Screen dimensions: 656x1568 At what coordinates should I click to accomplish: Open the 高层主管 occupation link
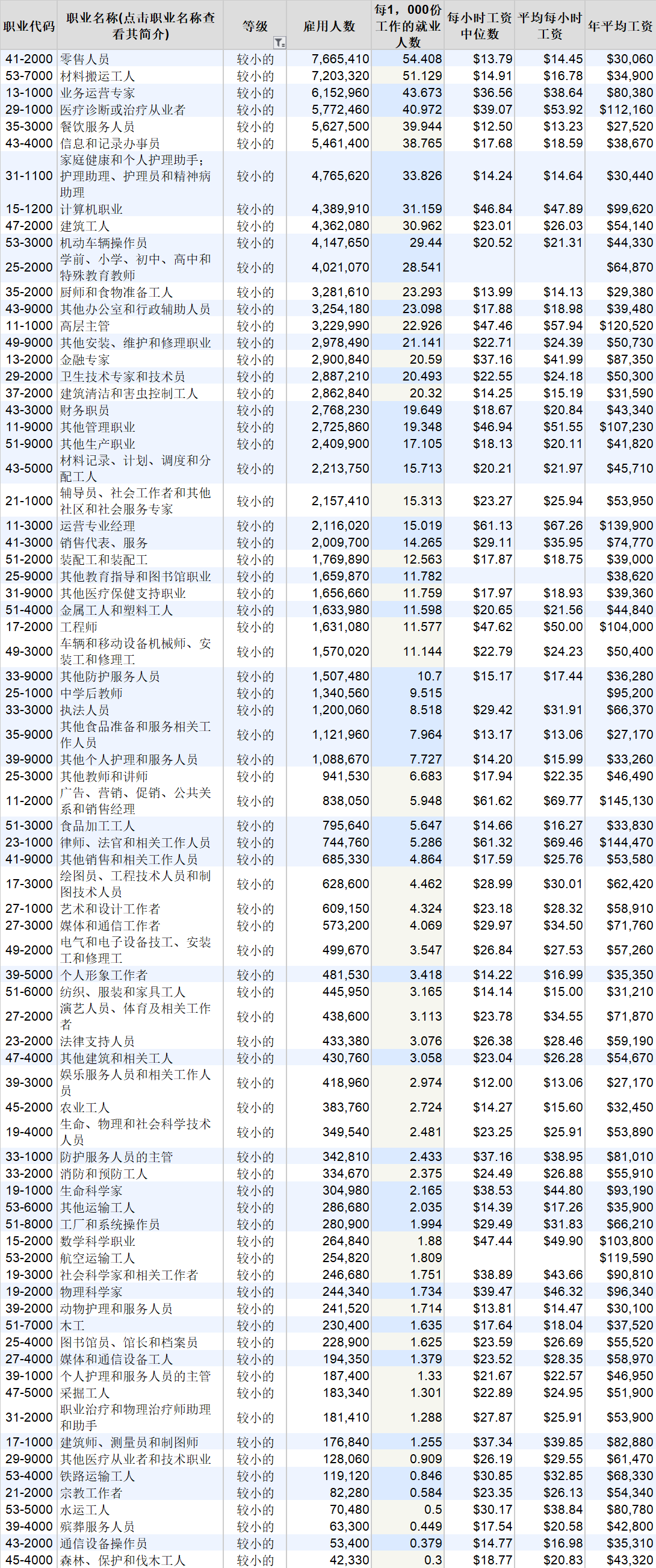pyautogui.click(x=85, y=326)
